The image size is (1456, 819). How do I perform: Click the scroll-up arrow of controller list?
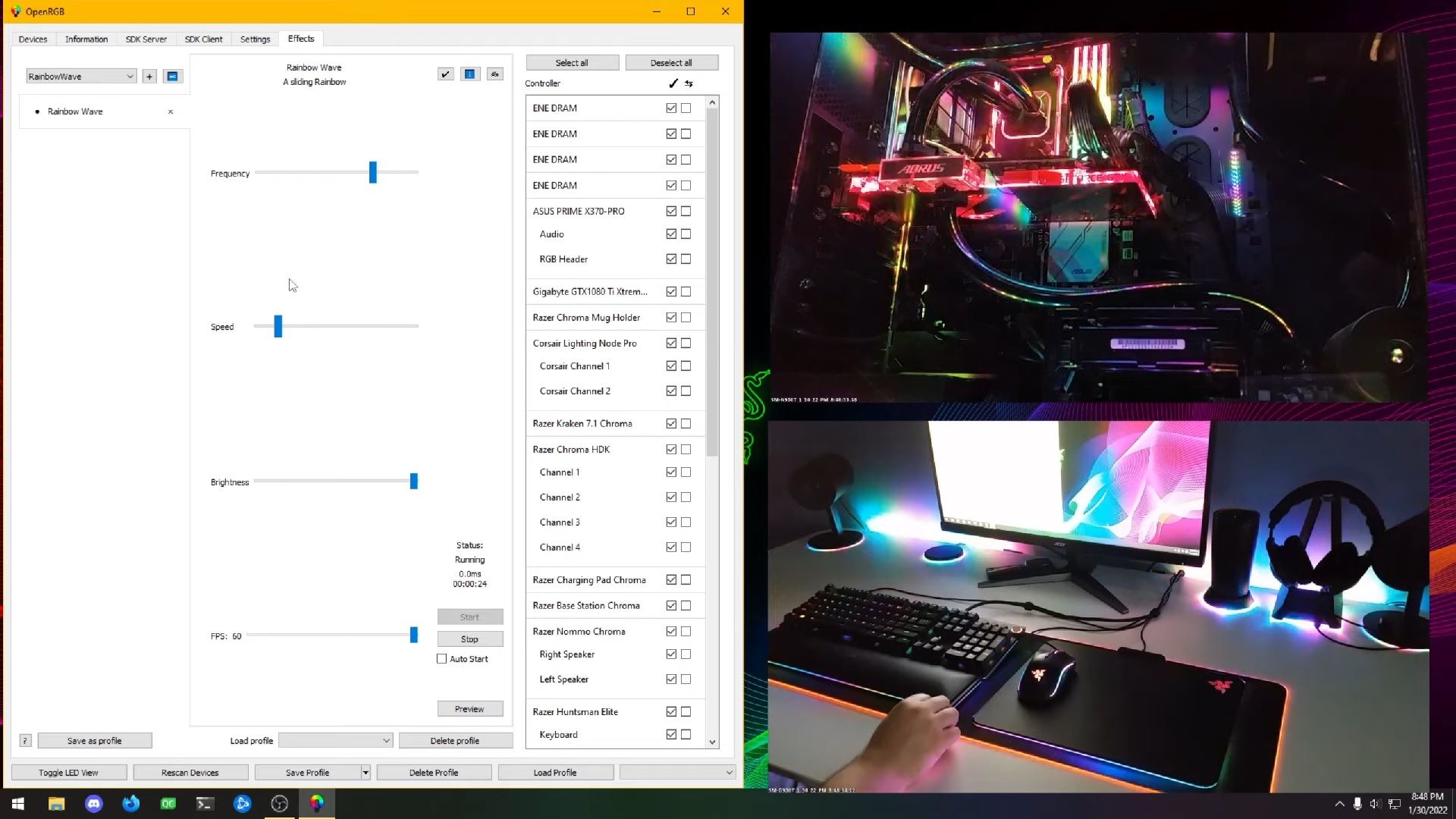click(712, 102)
